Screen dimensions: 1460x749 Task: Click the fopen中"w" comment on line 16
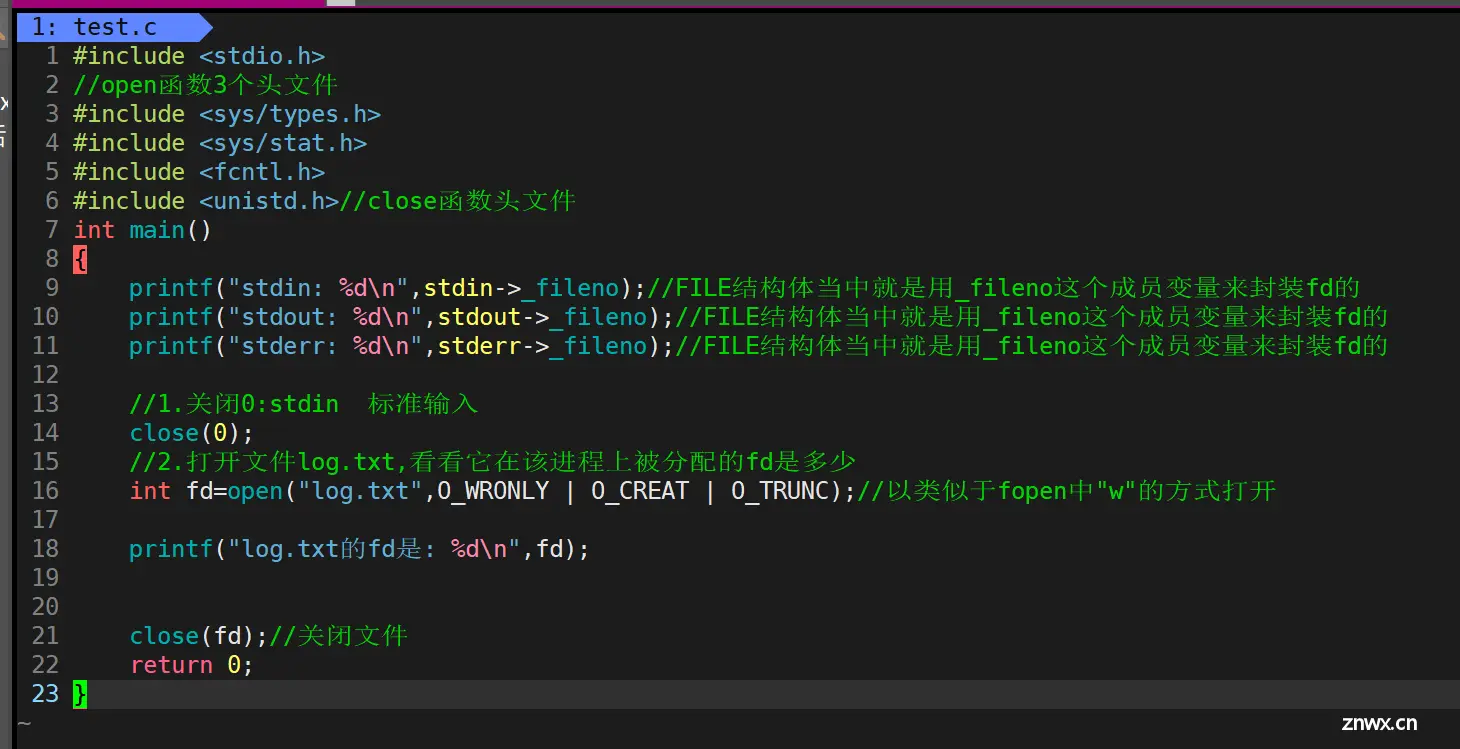tap(1067, 491)
